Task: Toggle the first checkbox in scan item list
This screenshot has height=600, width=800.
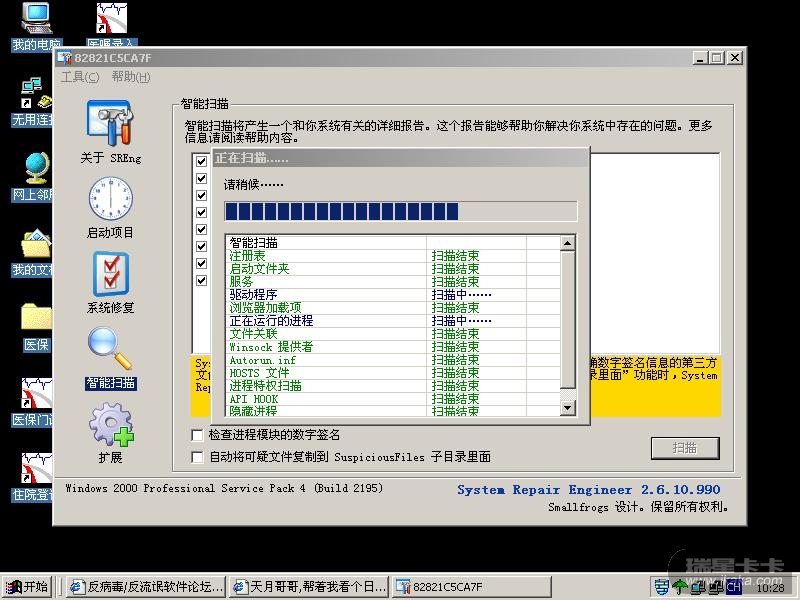Action: (202, 161)
